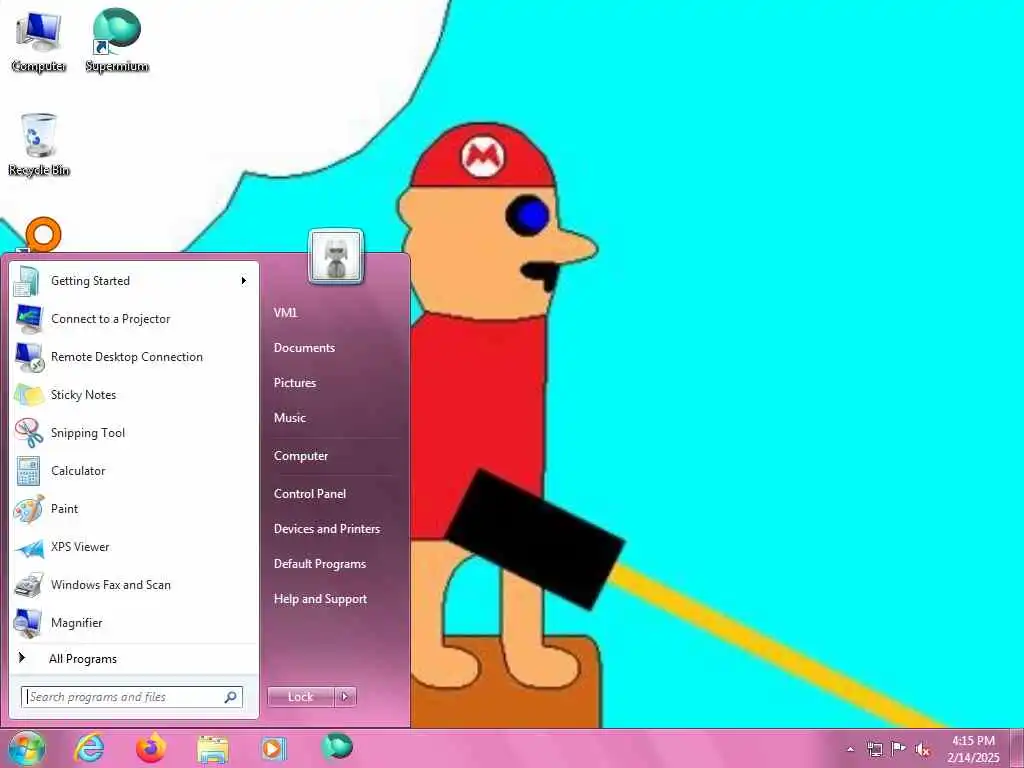Expand the Getting Started submenu arrow

[x=244, y=281]
